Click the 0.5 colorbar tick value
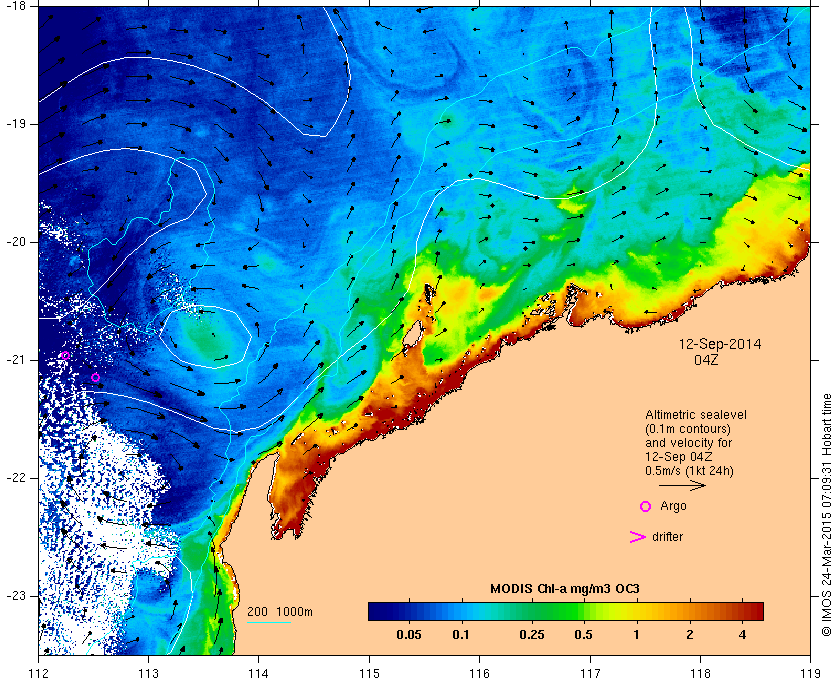The image size is (840, 680). (x=583, y=635)
